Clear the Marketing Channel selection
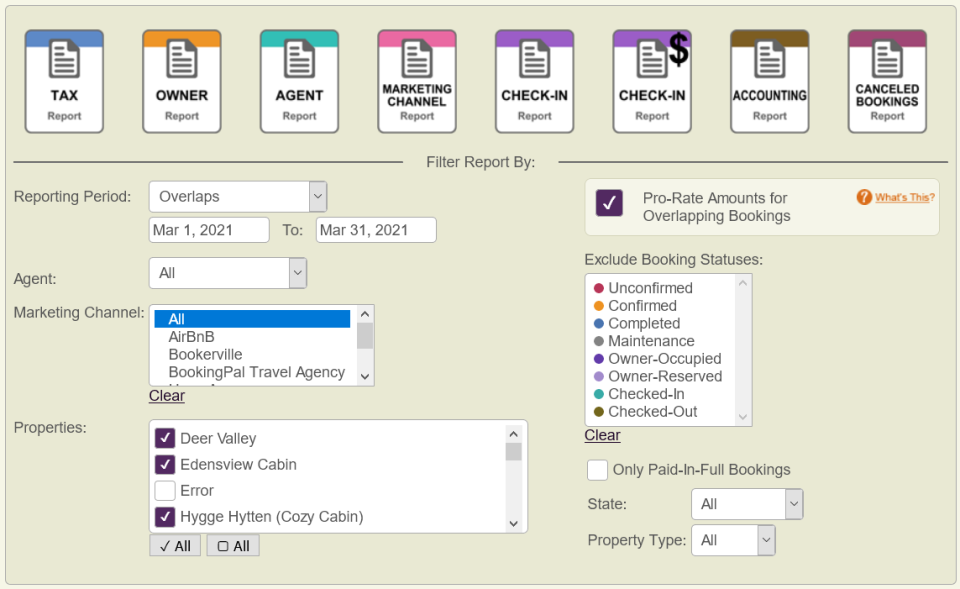 coord(167,396)
